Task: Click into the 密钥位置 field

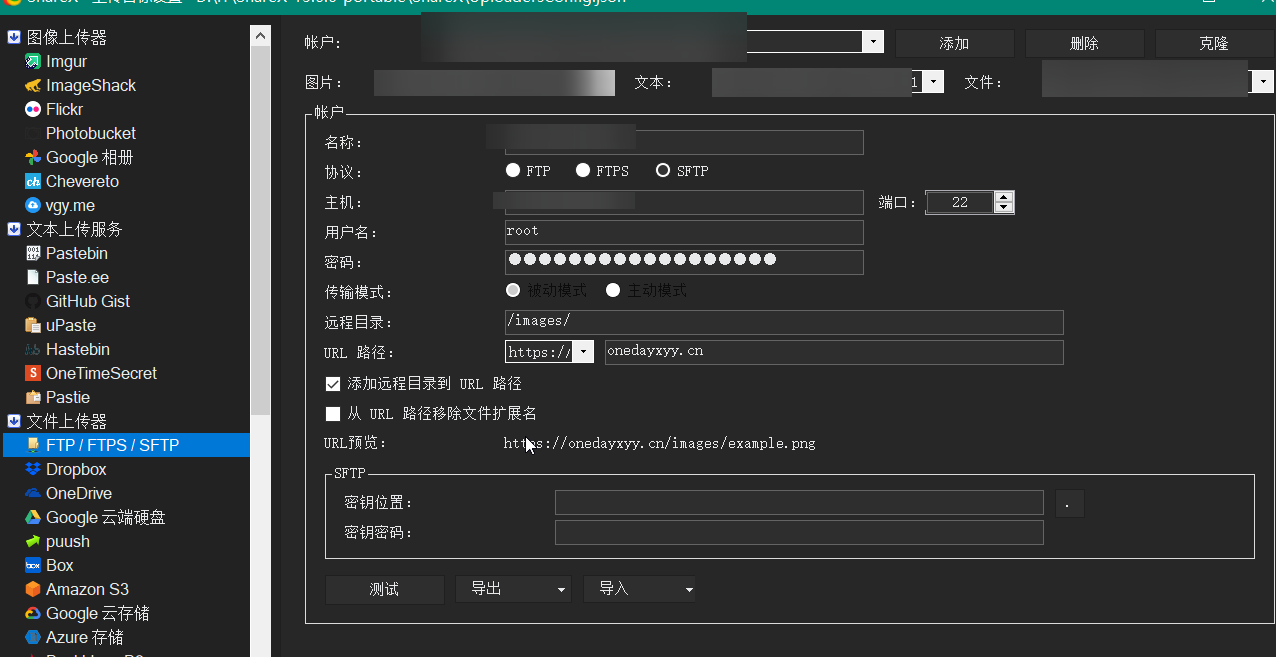Action: click(x=799, y=503)
